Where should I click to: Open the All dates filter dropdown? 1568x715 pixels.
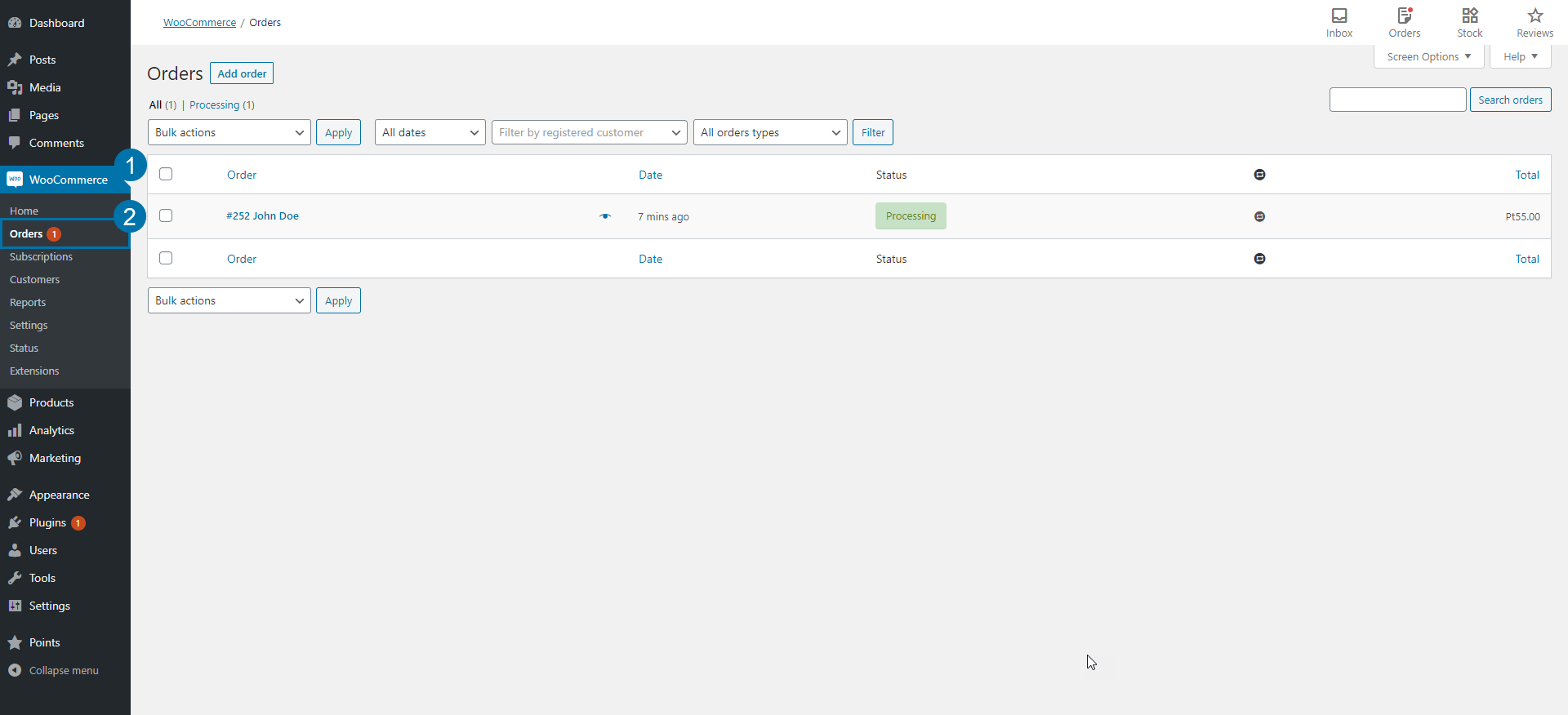click(430, 132)
